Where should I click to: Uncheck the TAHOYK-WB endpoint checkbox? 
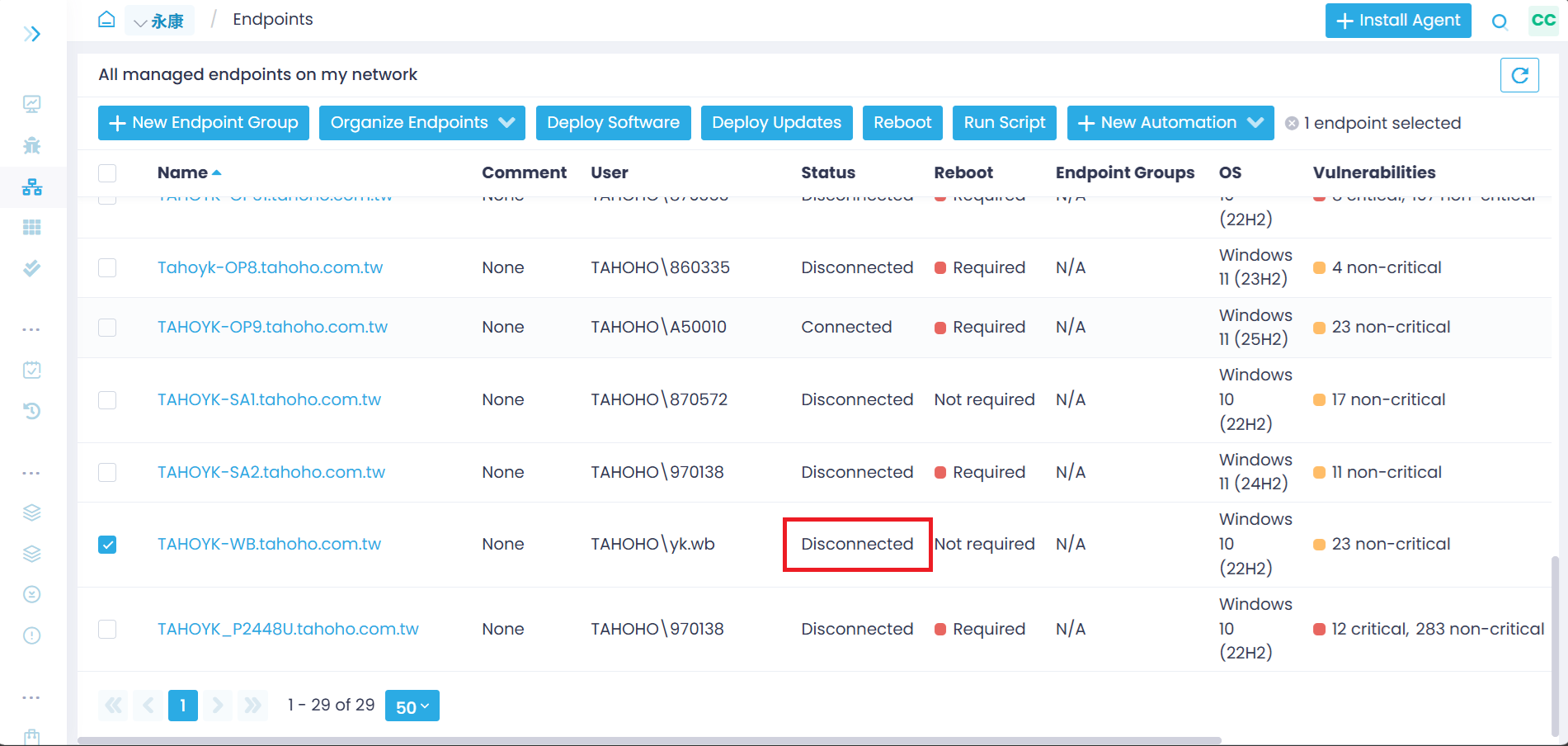[x=107, y=545]
